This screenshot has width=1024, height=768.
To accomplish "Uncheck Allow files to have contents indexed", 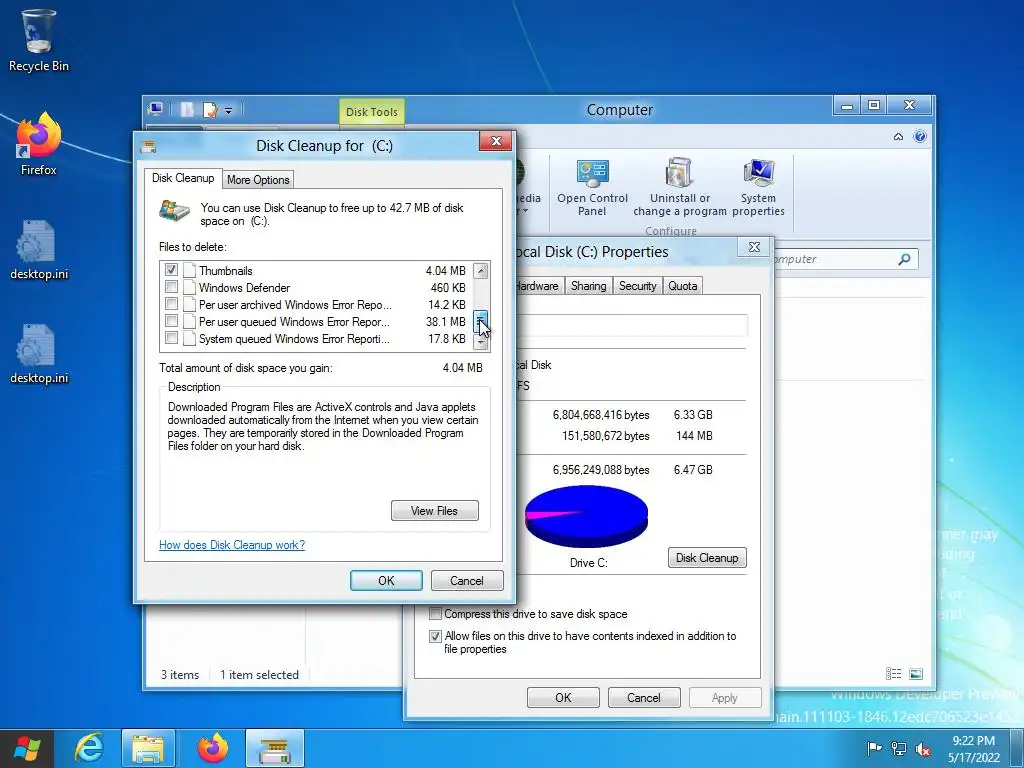I will [x=435, y=636].
